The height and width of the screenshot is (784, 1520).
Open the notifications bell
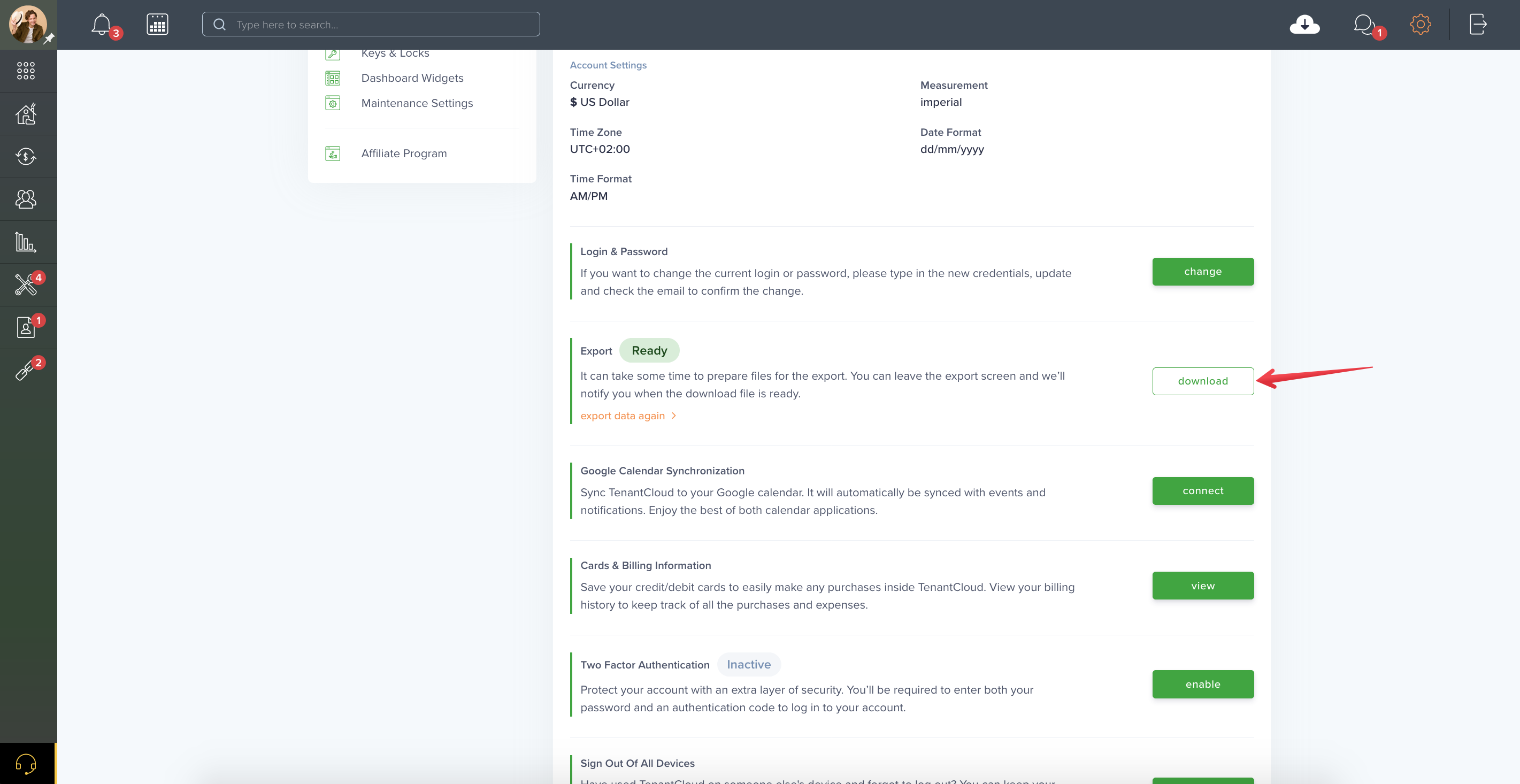click(102, 25)
